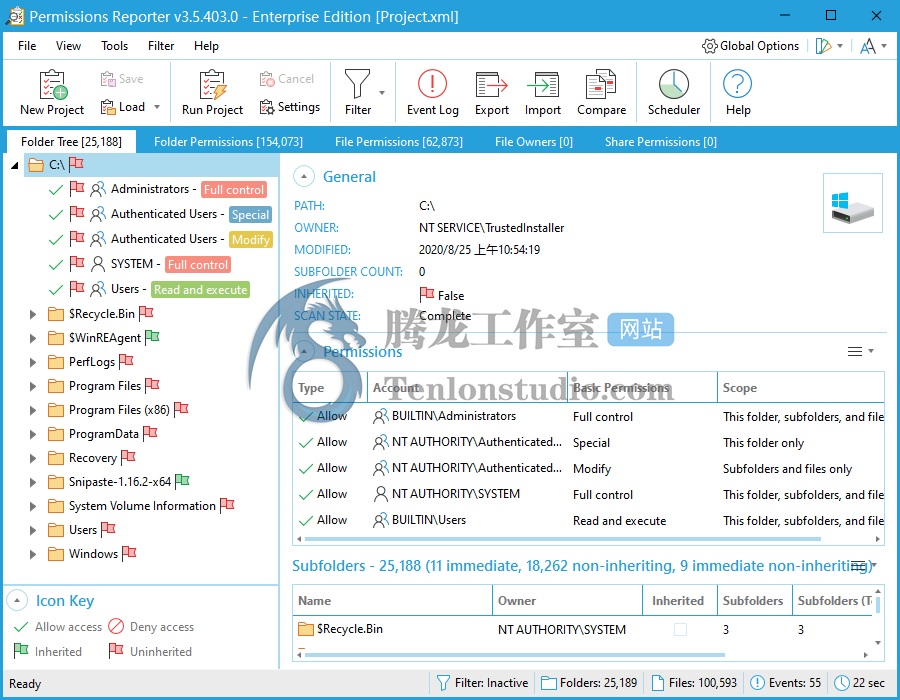
Task: Run the project via toolbar icon
Action: coord(213,84)
